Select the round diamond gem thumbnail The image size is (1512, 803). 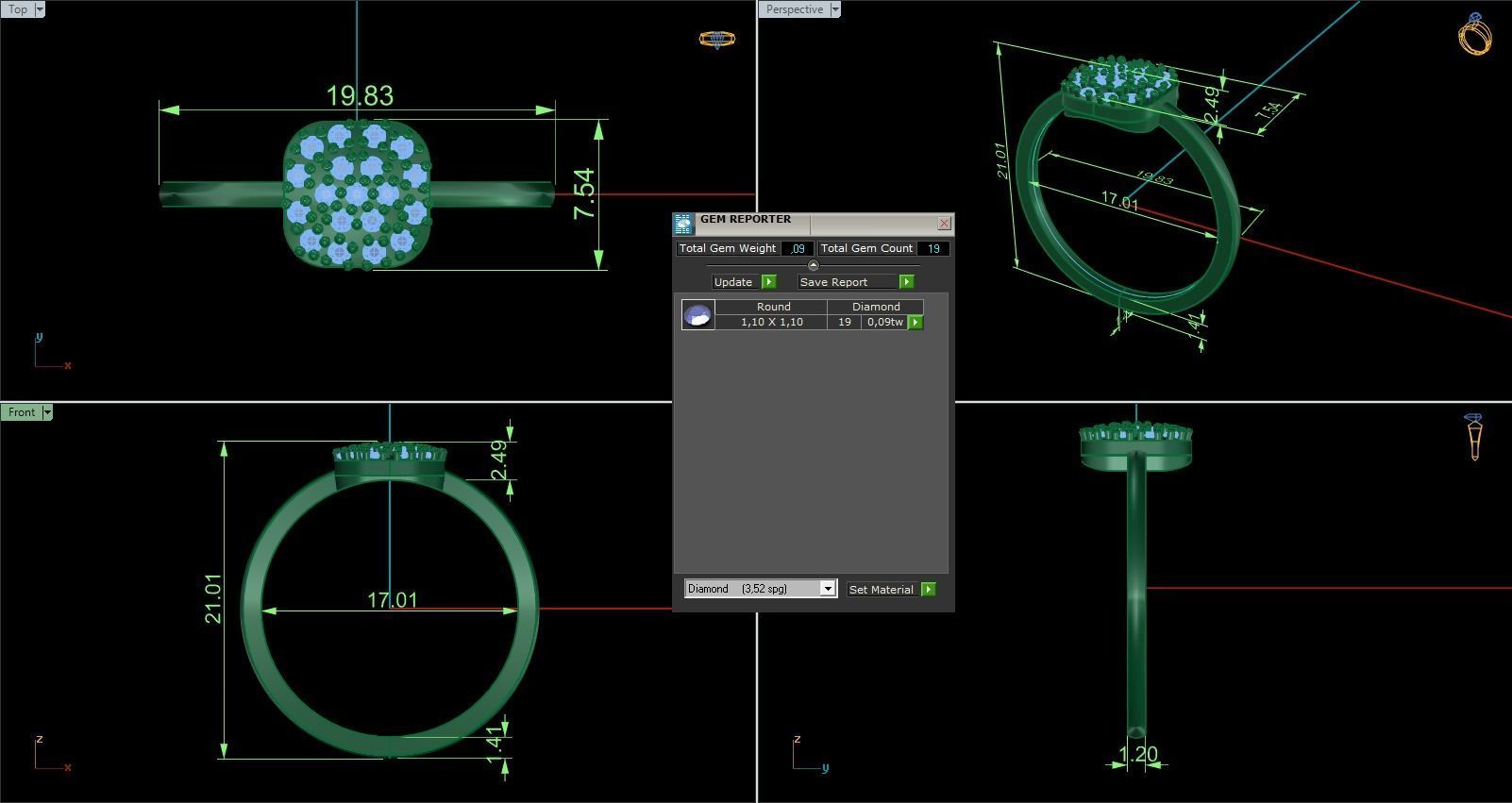pyautogui.click(x=698, y=315)
